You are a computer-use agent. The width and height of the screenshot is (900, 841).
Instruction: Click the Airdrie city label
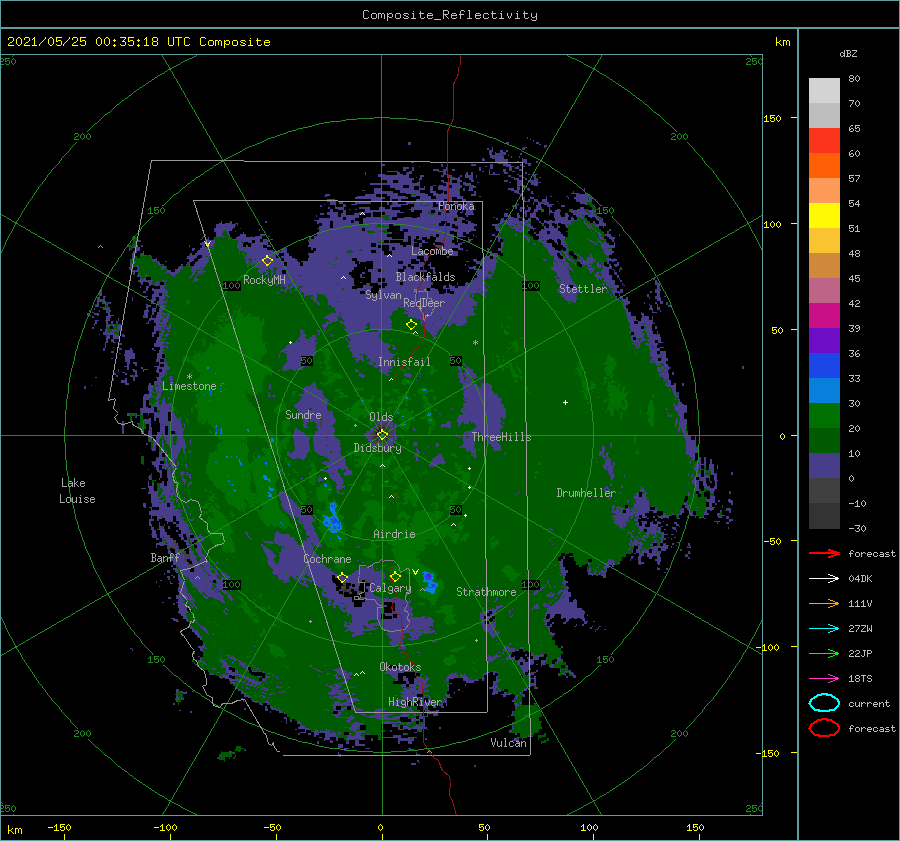[x=394, y=534]
